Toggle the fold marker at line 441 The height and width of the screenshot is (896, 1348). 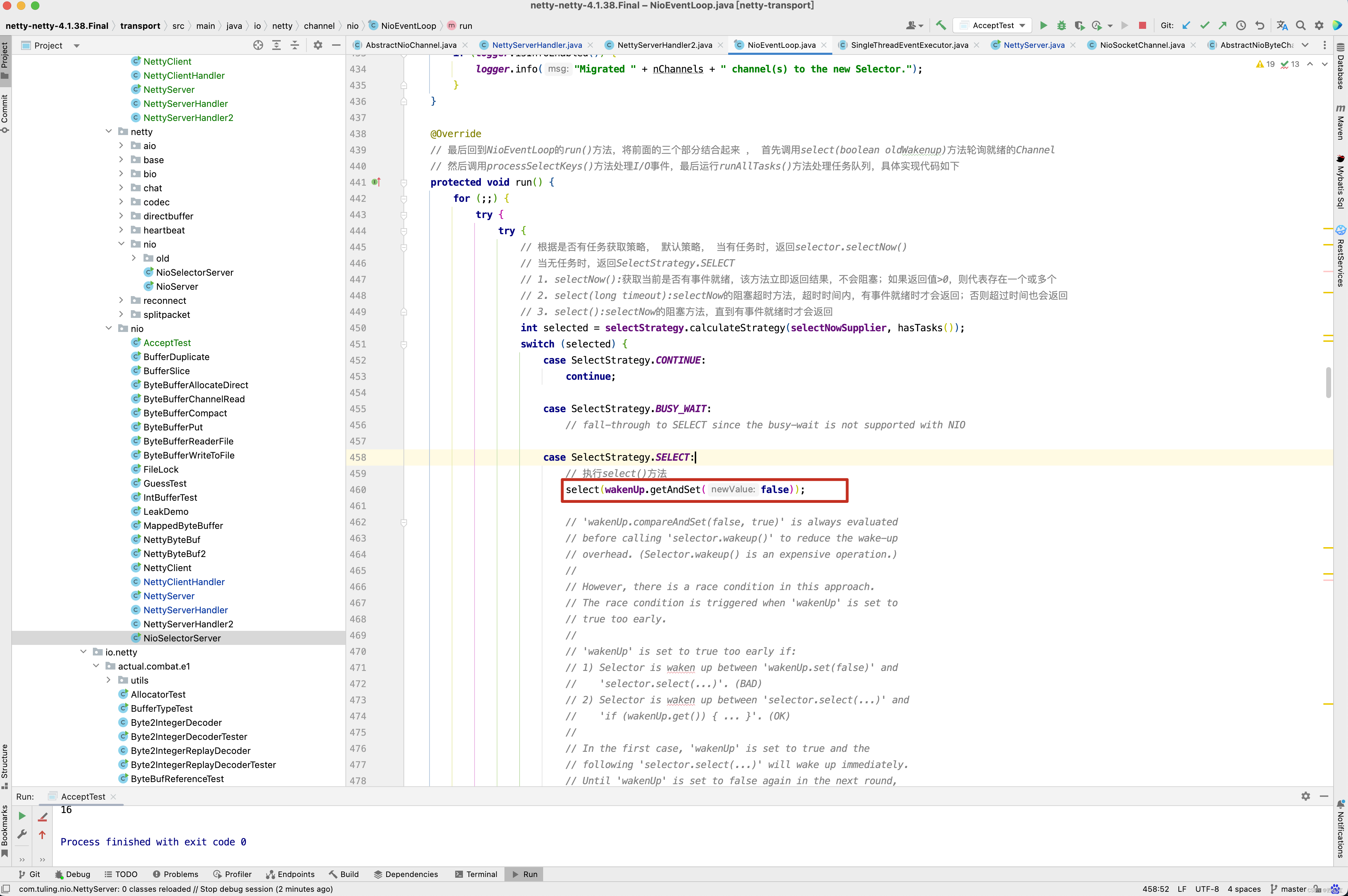(403, 182)
